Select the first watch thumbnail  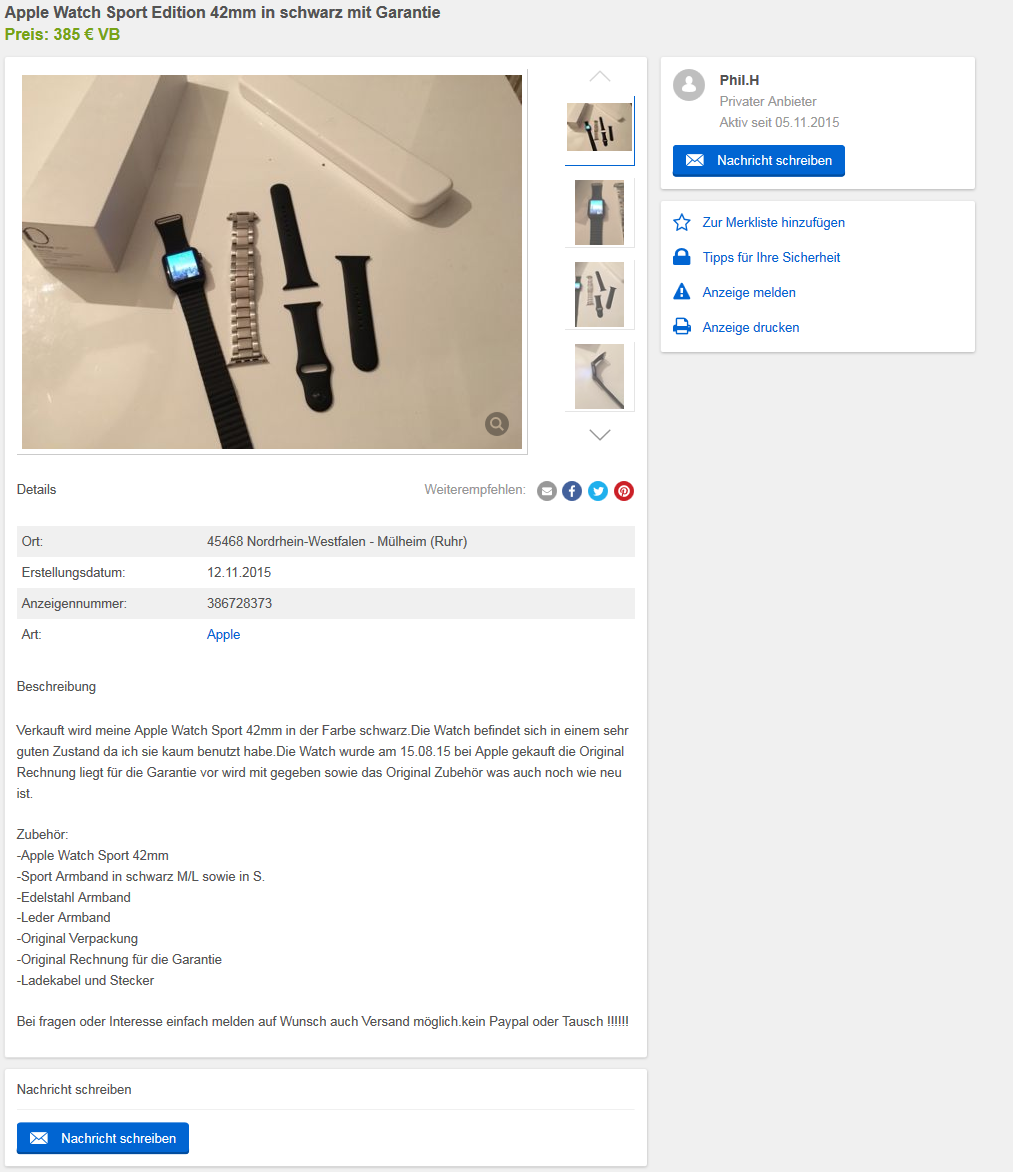coord(600,127)
